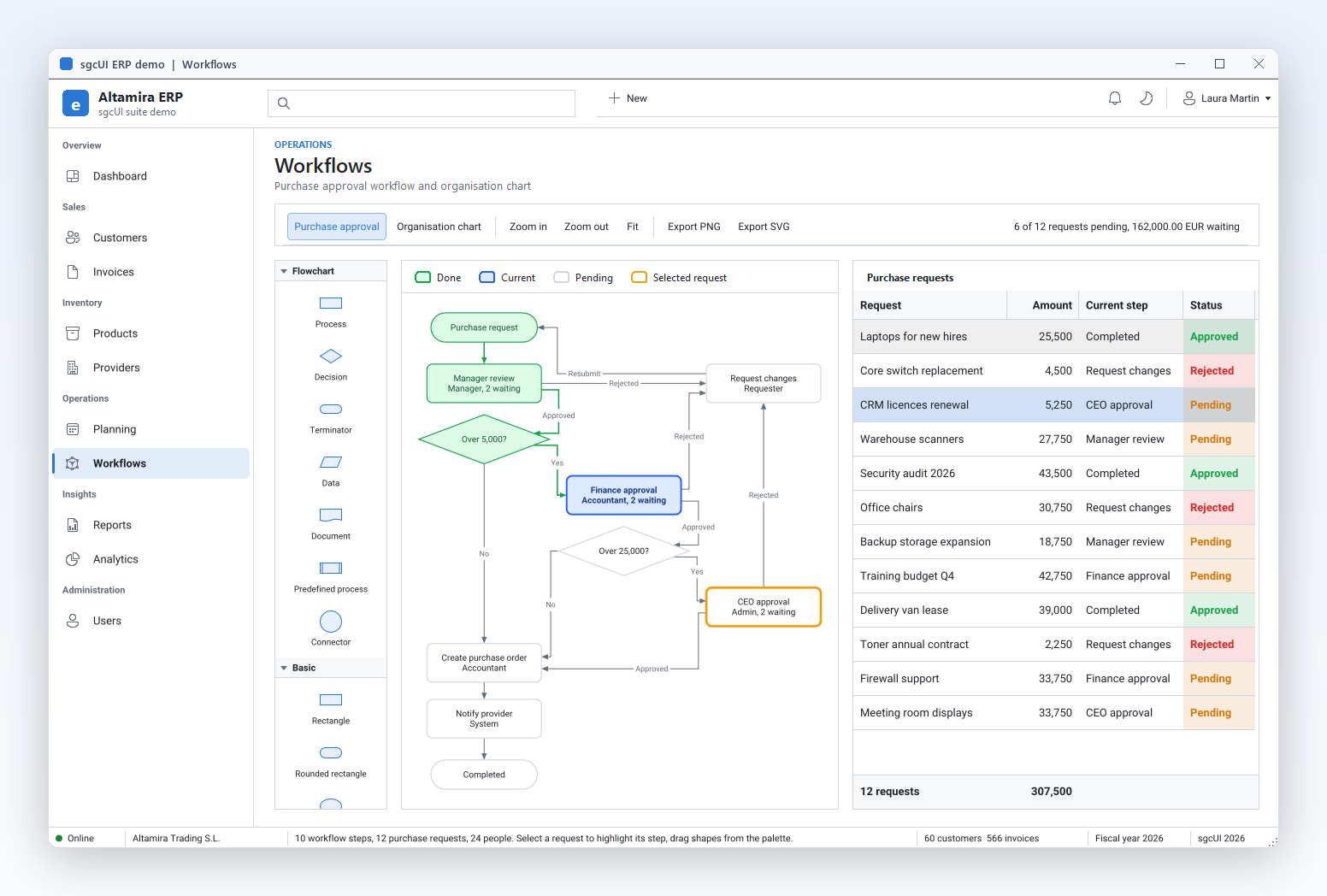Pick the Rounded rectangle shape
Screen dimensions: 1327x896
pyautogui.click(x=331, y=753)
